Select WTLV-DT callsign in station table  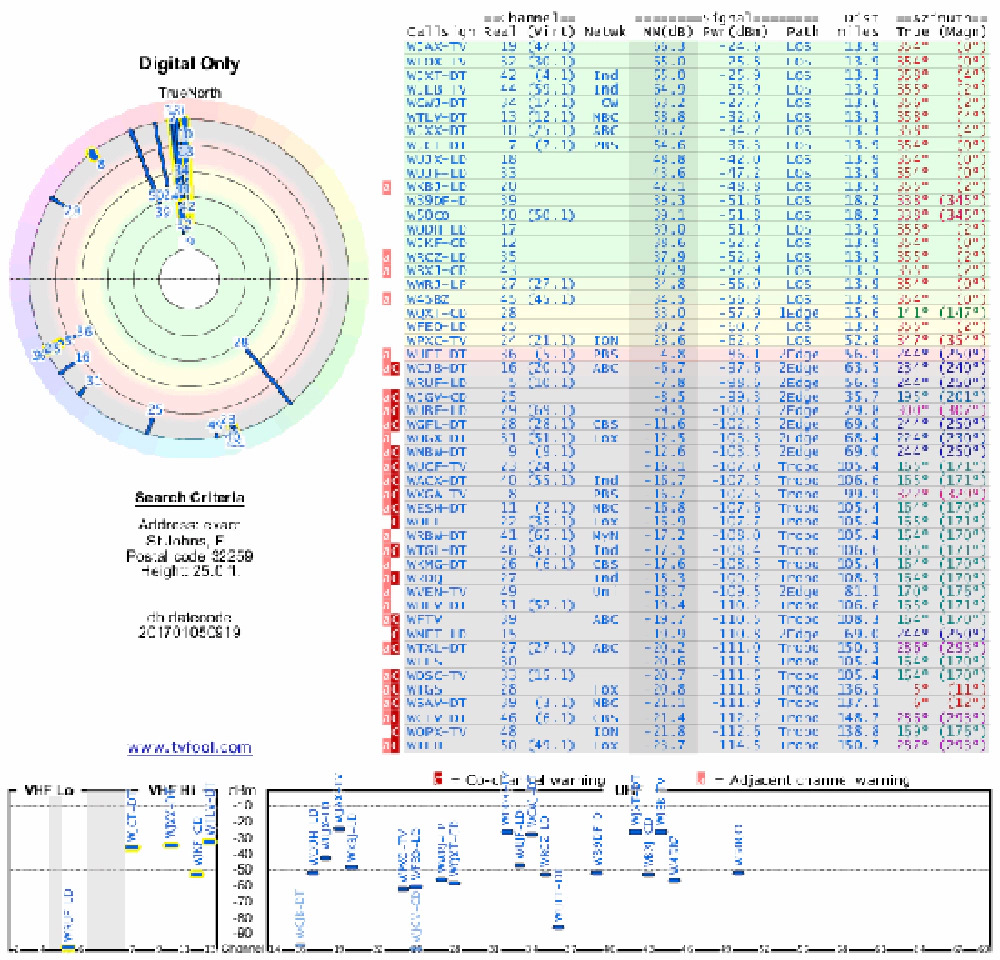[437, 117]
